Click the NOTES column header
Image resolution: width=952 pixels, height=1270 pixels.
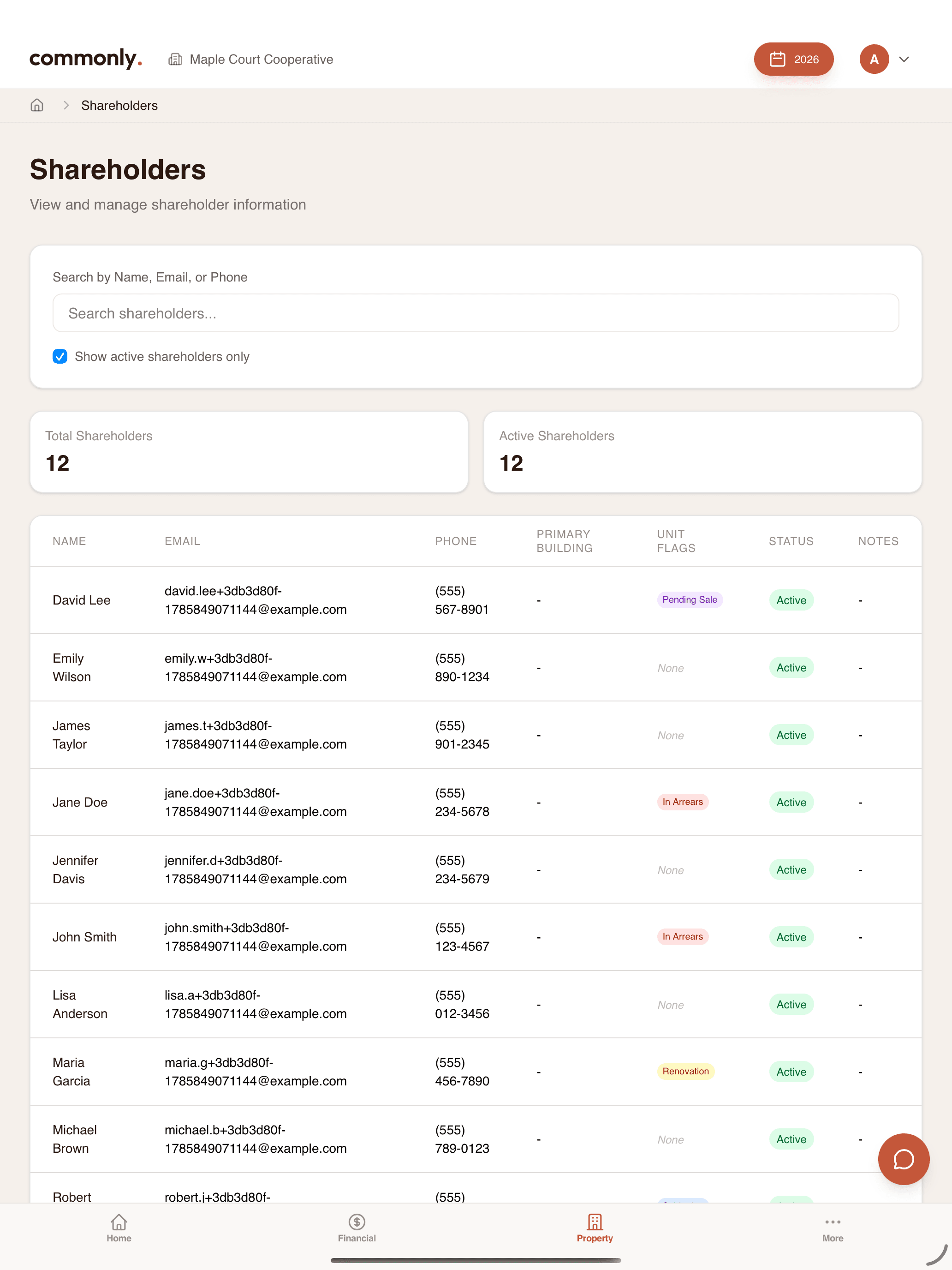pos(878,541)
